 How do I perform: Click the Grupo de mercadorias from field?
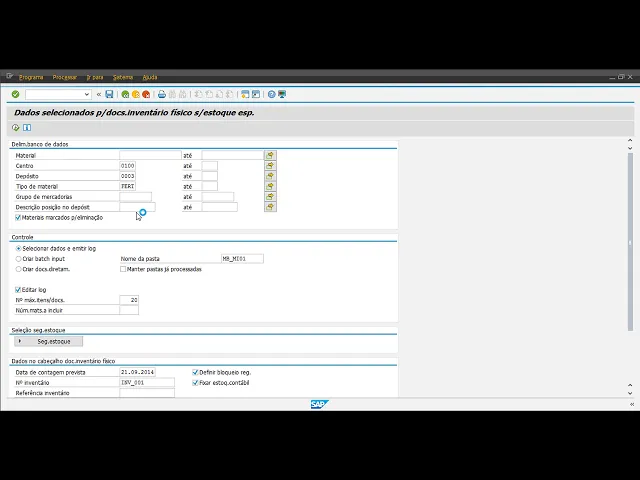coord(136,197)
